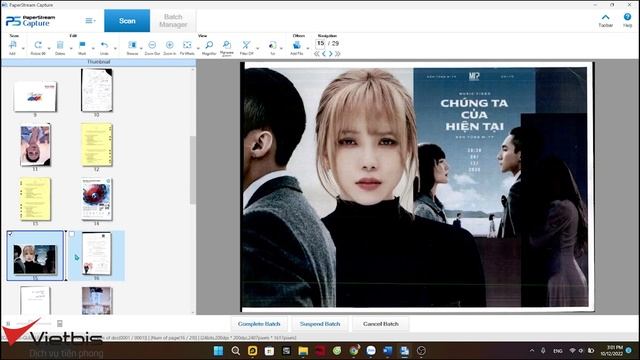Go to the previous page arrow
This screenshot has width=640, height=360.
(x=324, y=54)
